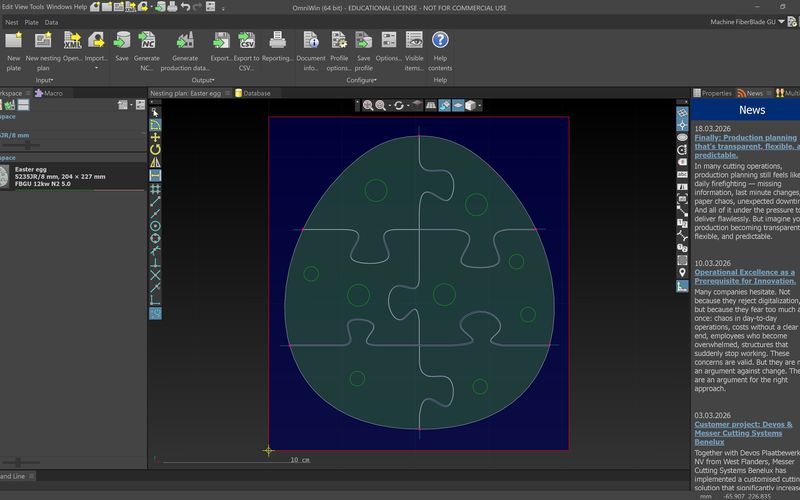Toggle the 3D cube view button
This screenshot has width=800, height=500.
(x=470, y=105)
